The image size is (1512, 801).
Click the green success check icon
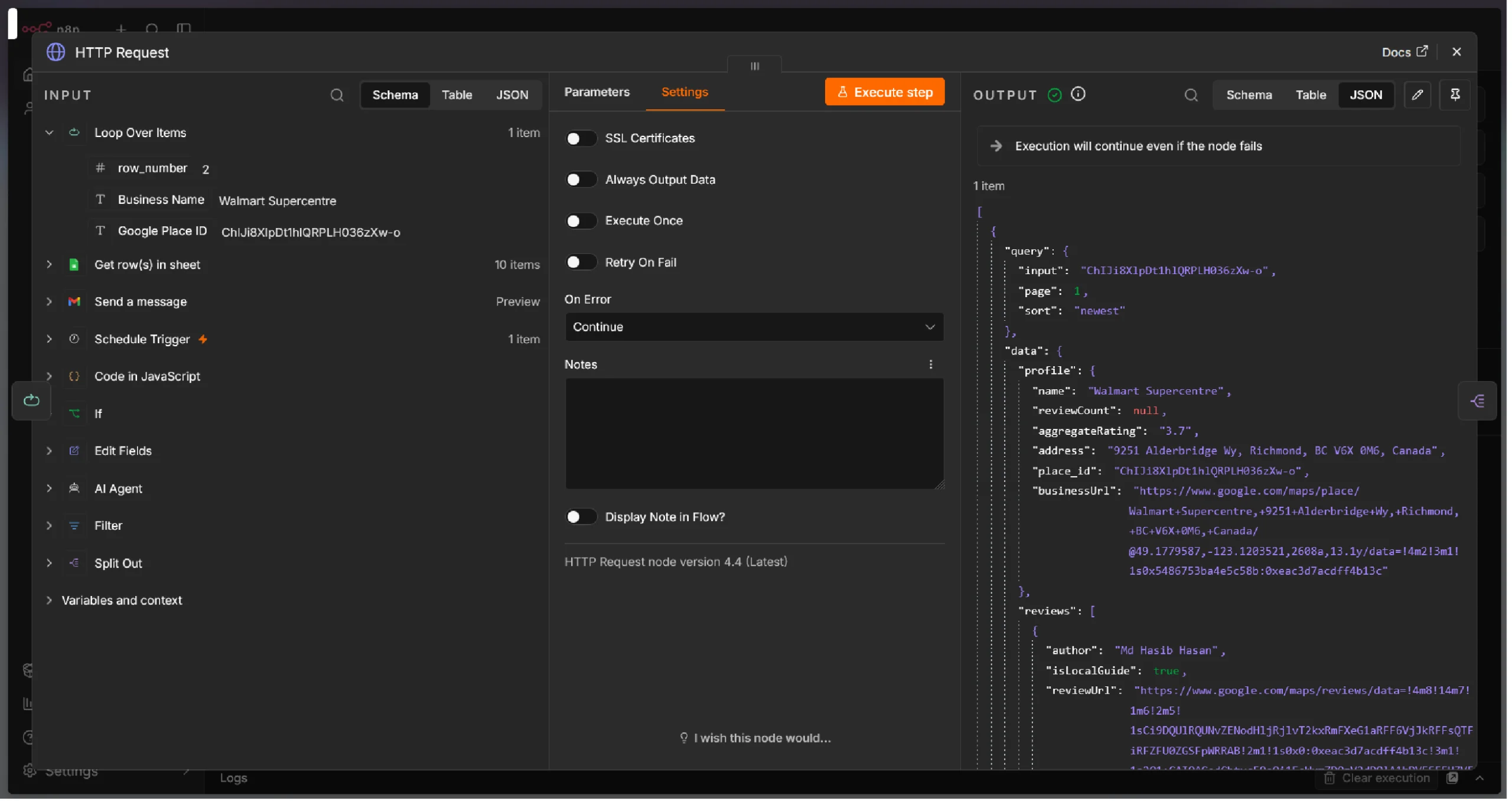pos(1054,95)
